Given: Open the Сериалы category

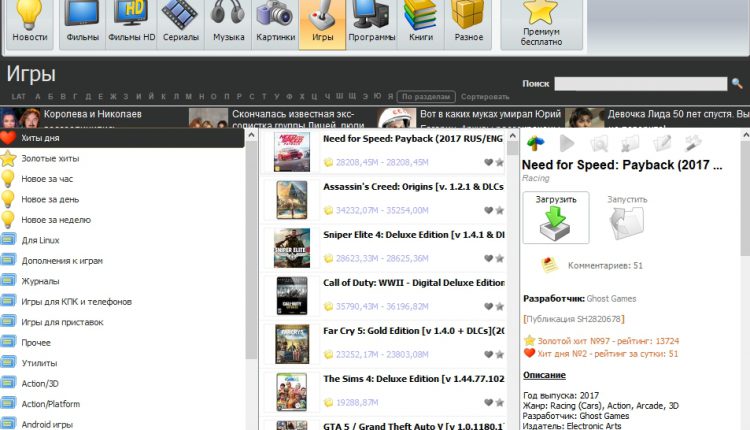Looking at the screenshot, I should tap(181, 24).
